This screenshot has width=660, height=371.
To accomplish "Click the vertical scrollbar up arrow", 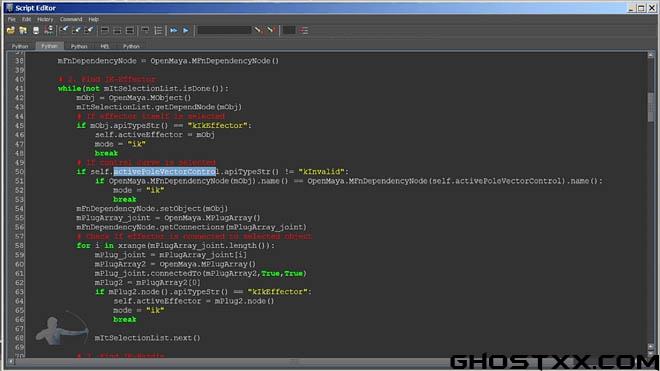I will pyautogui.click(x=651, y=55).
